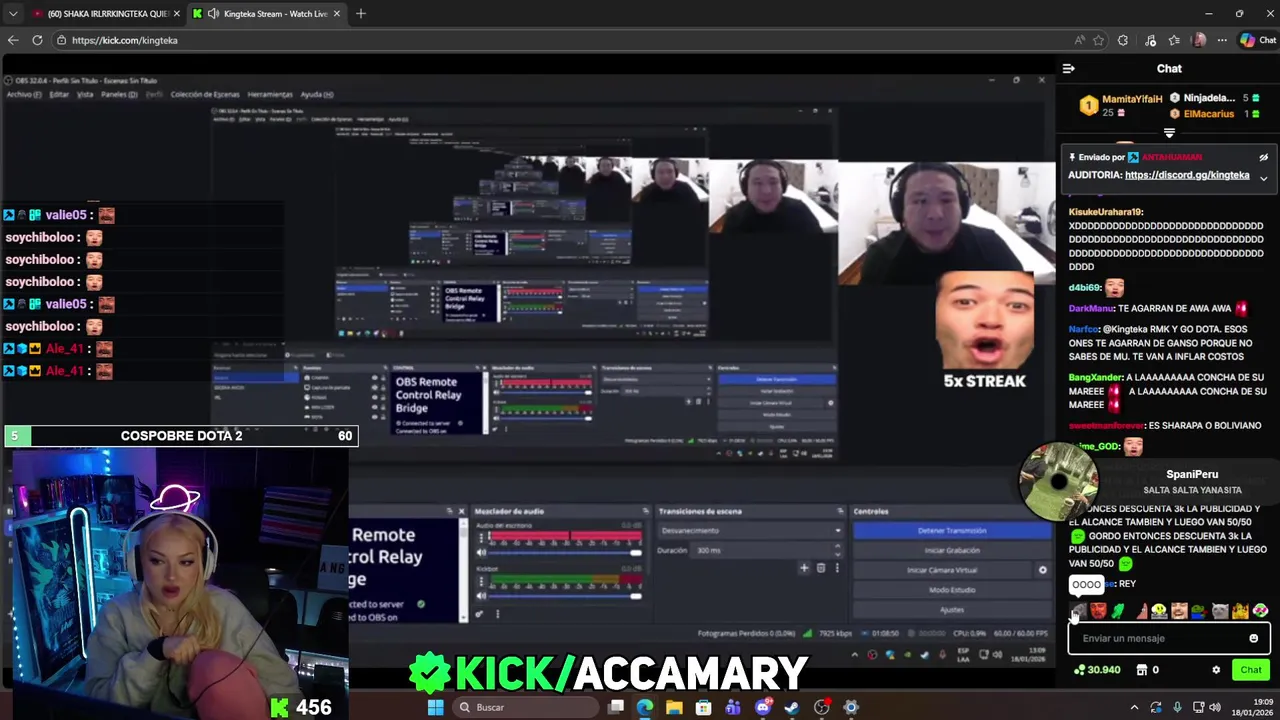The width and height of the screenshot is (1280, 720).
Task: Hide the pinned message from ANTAHUAMAN
Action: point(1263,158)
